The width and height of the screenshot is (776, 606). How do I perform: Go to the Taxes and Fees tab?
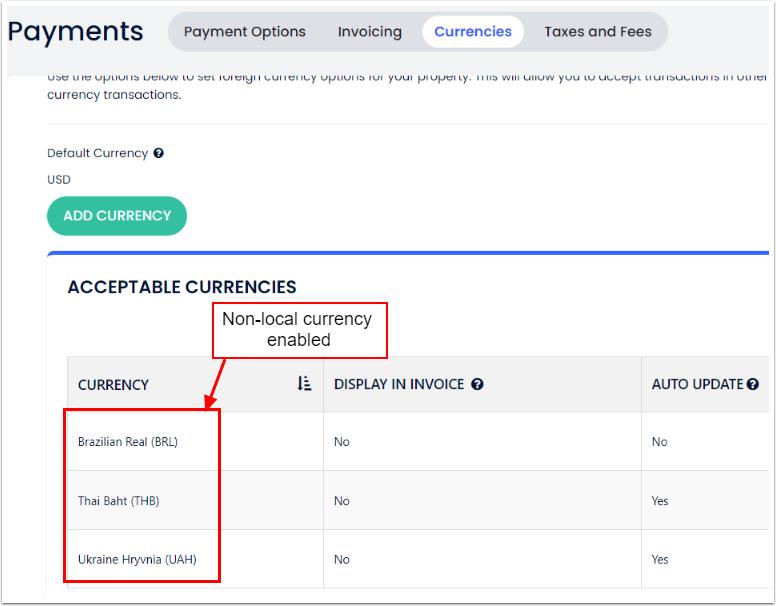point(598,32)
